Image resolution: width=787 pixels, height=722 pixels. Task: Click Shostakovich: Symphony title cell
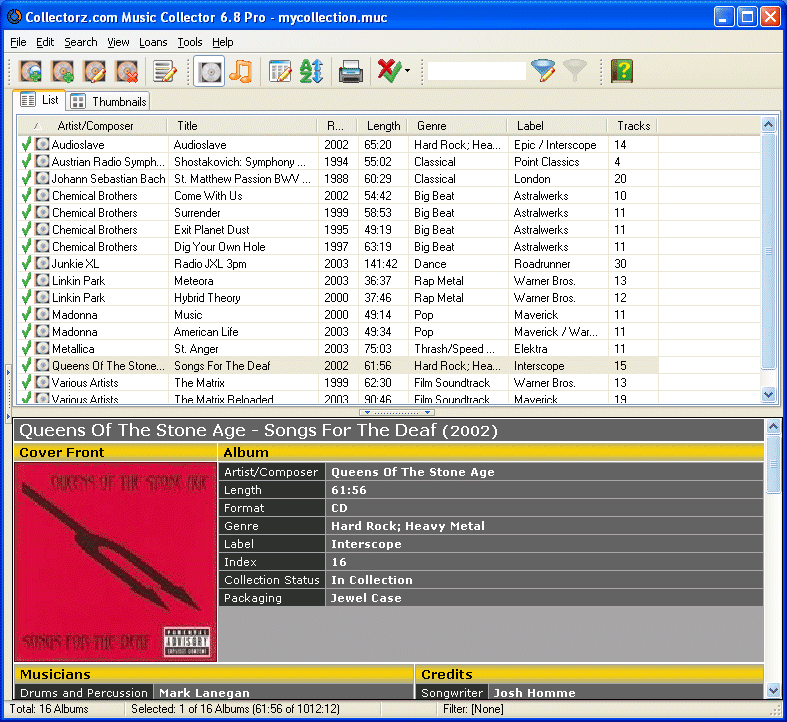point(242,162)
